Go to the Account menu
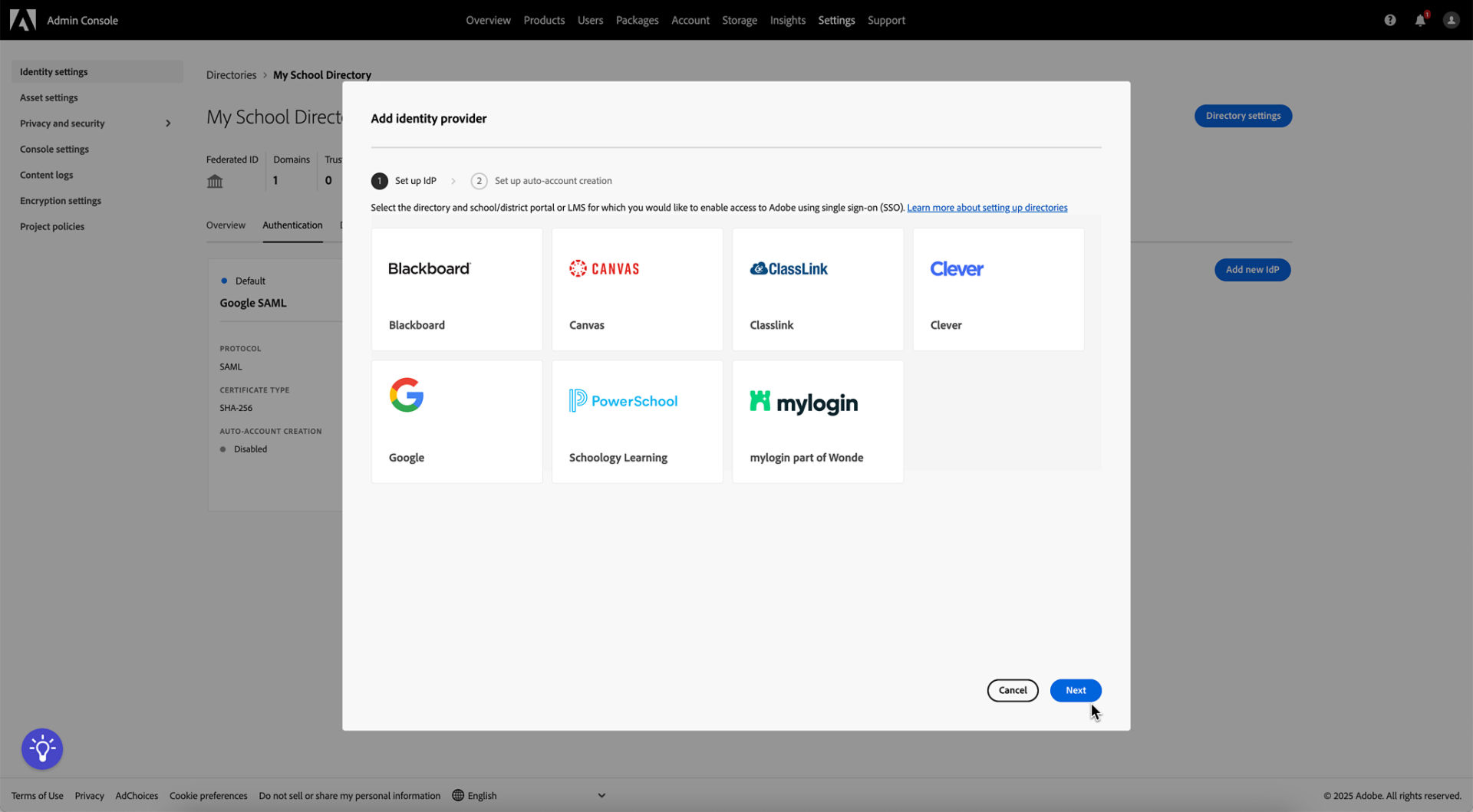The height and width of the screenshot is (812, 1473). click(690, 21)
